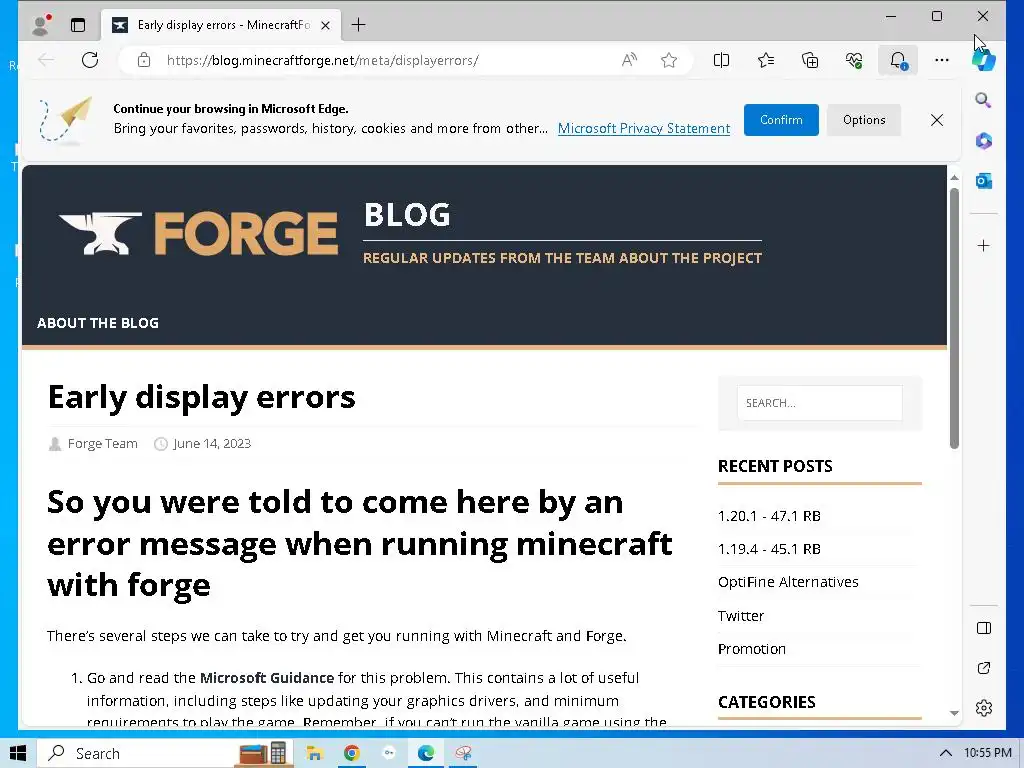Image resolution: width=1024 pixels, height=768 pixels.
Task: Open recent post 1.19.4 - 45.1 RB
Action: pyautogui.click(x=769, y=549)
